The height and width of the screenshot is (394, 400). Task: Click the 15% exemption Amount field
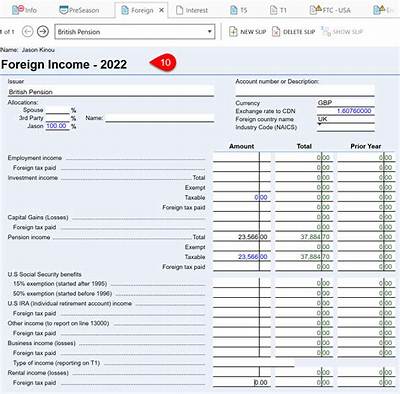tap(242, 283)
